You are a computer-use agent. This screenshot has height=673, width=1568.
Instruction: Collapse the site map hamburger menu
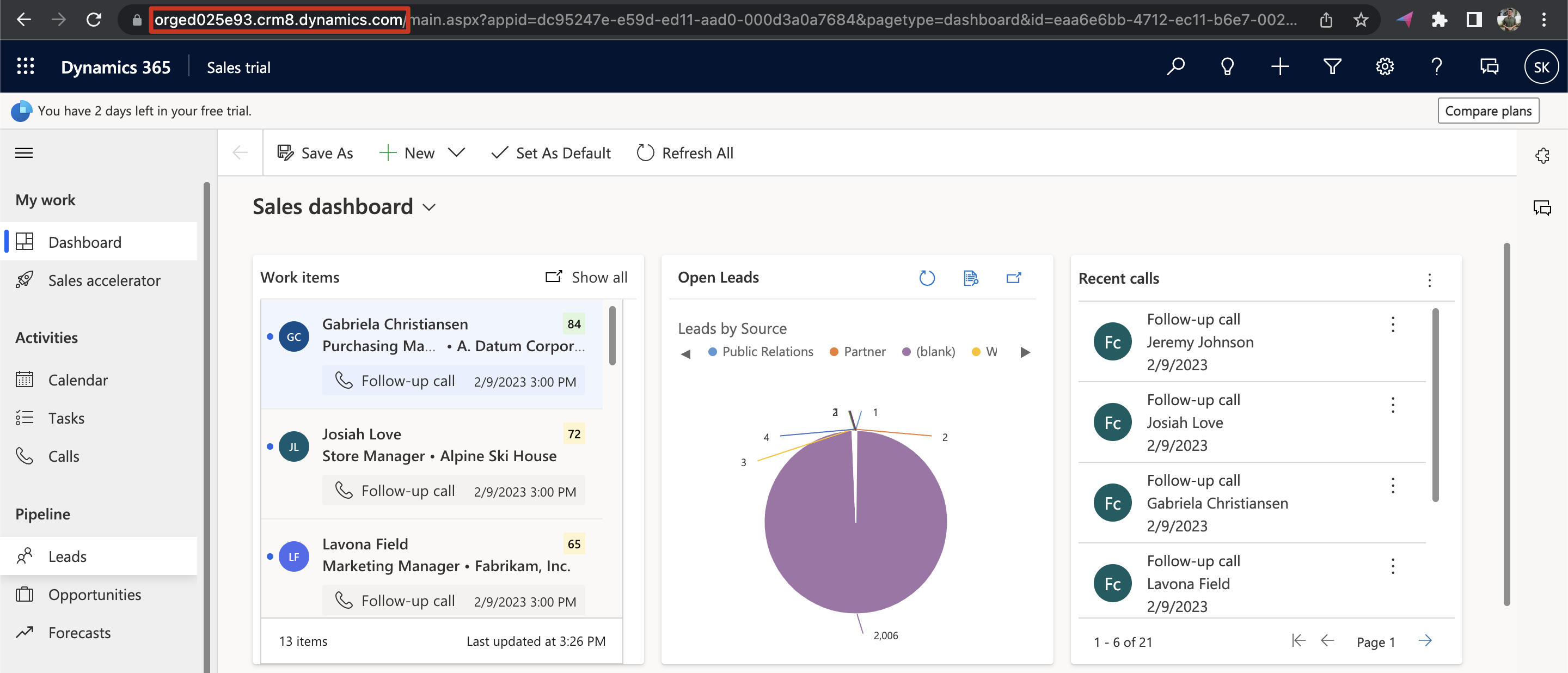(x=24, y=153)
